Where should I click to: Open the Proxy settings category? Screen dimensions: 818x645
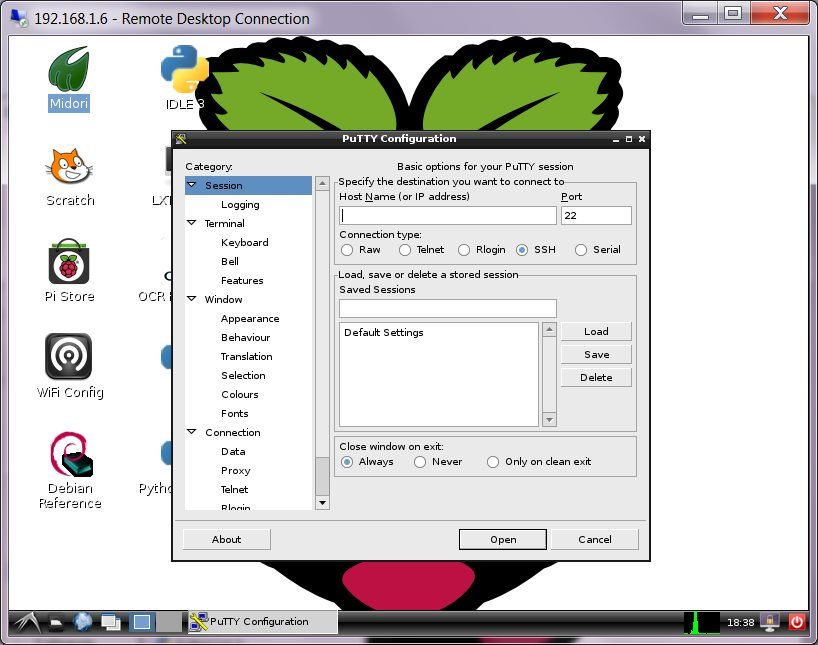pos(236,471)
